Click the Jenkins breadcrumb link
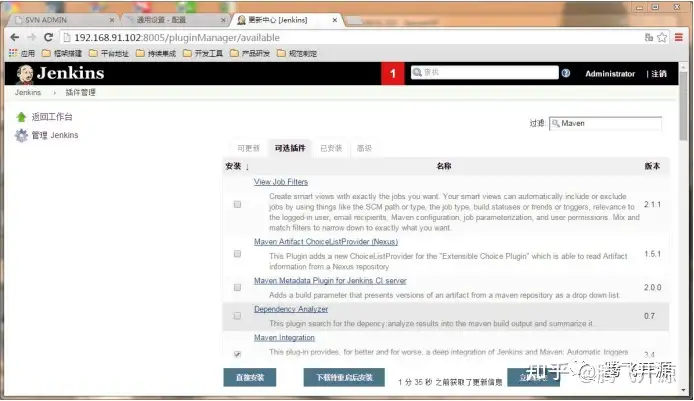 28,93
